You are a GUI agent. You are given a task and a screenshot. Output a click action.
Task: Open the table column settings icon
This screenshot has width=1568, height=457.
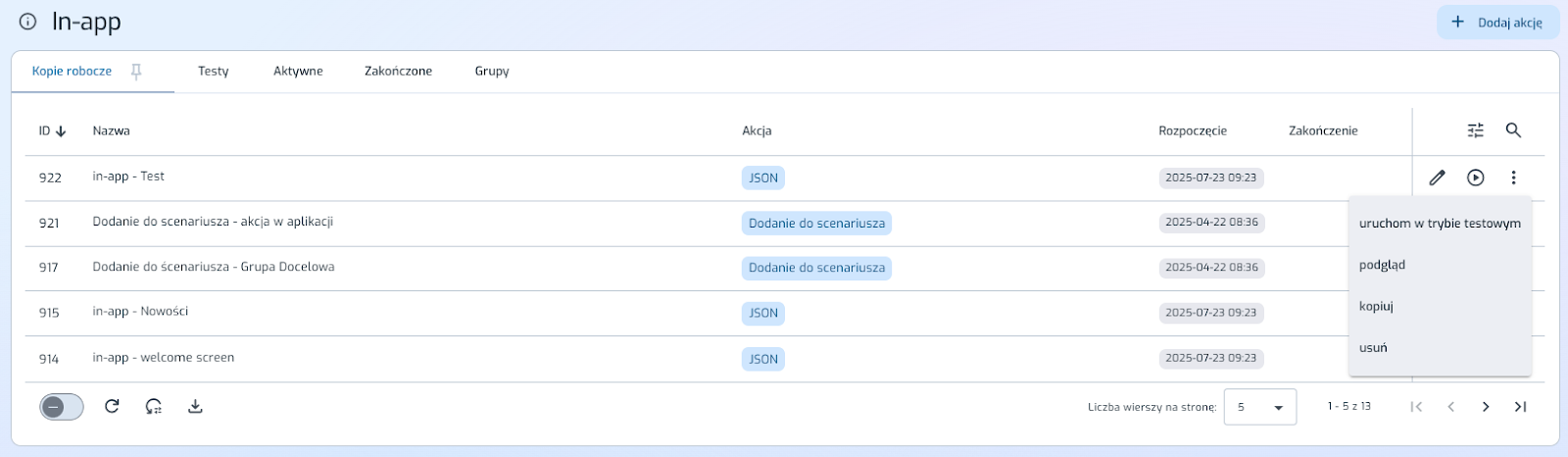coord(1475,130)
